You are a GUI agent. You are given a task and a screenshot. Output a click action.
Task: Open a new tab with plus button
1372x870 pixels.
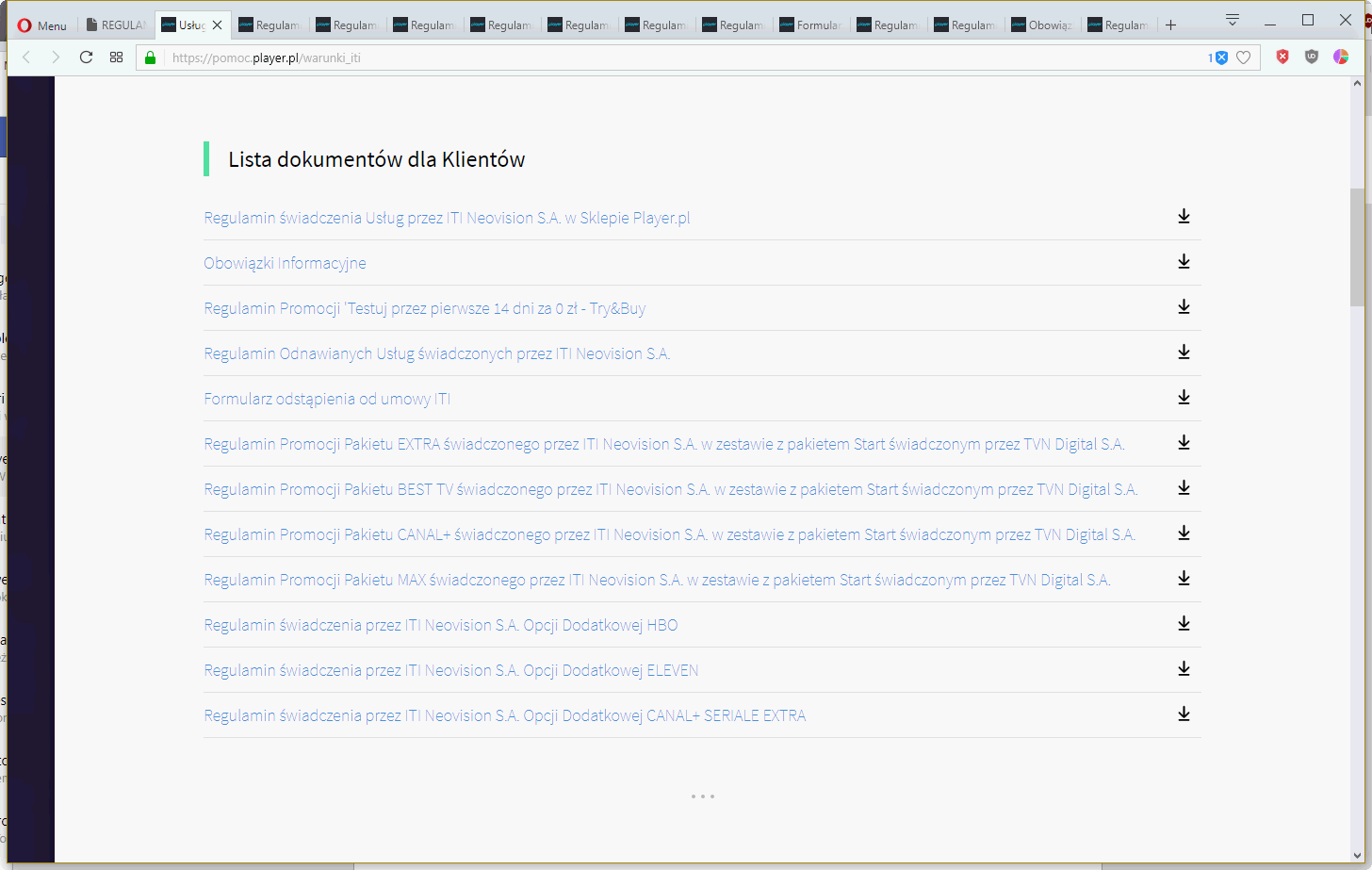tap(1170, 25)
